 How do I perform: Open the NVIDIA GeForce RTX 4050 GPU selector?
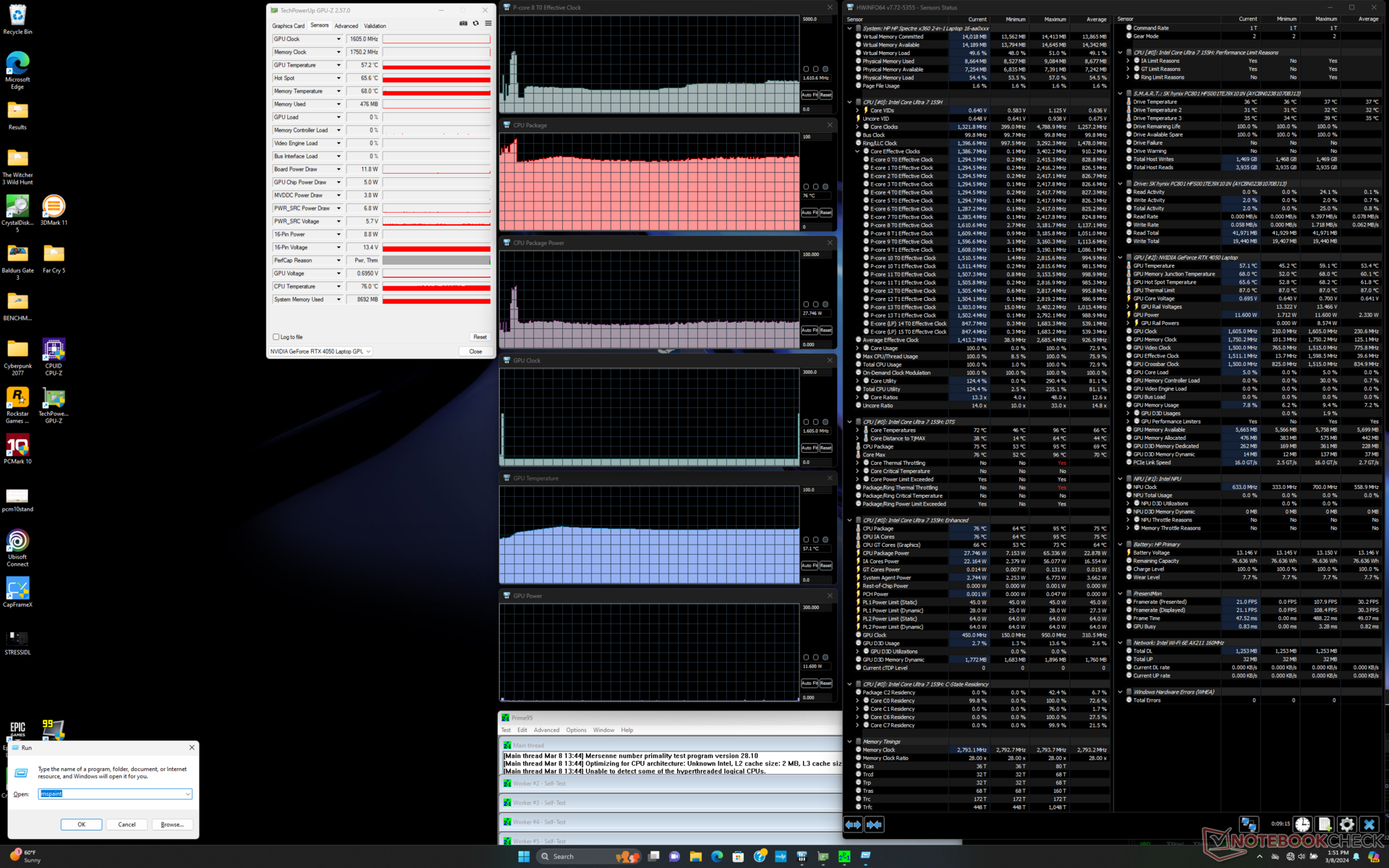point(320,352)
